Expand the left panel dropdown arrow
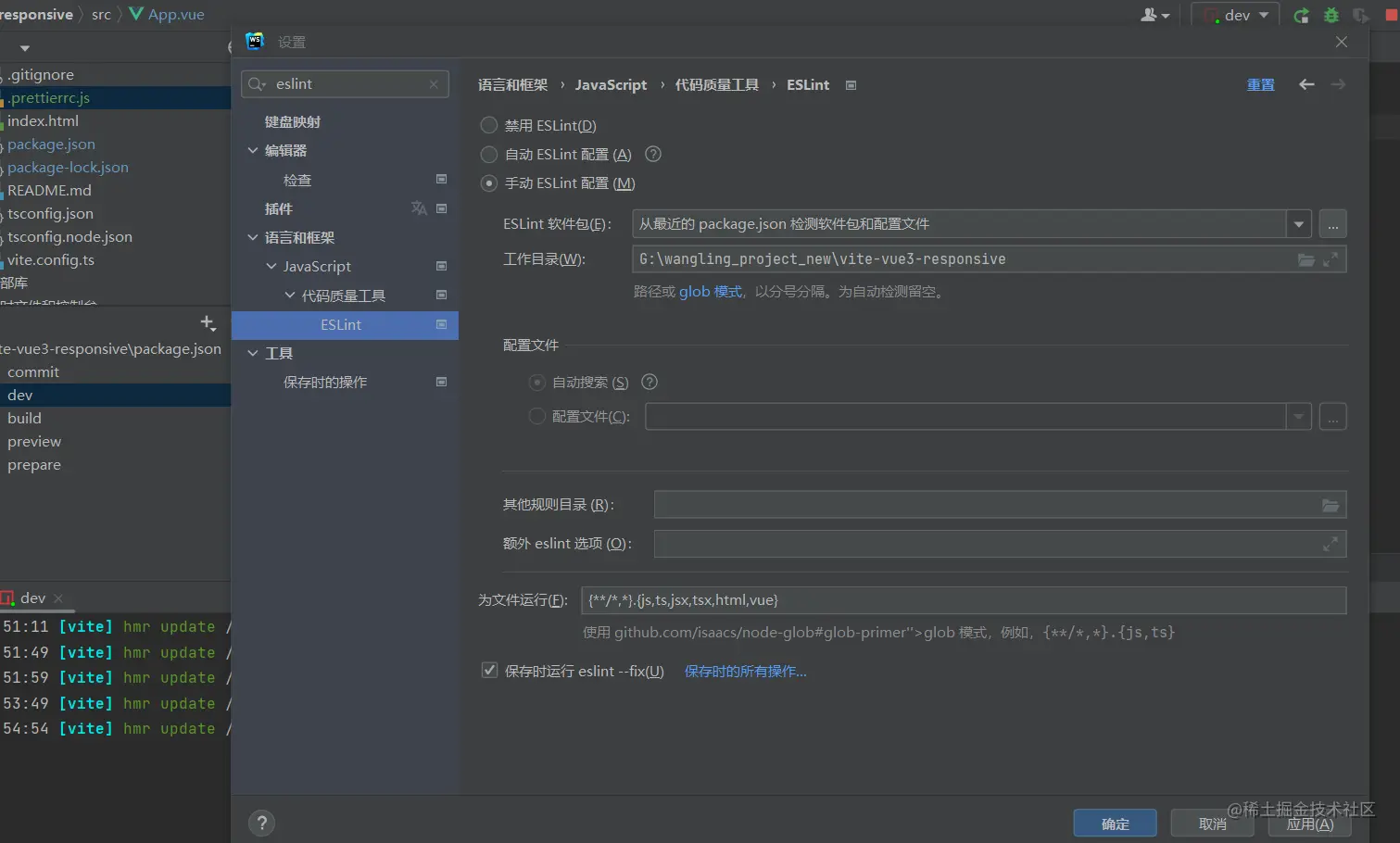Image resolution: width=1400 pixels, height=843 pixels. point(25,48)
